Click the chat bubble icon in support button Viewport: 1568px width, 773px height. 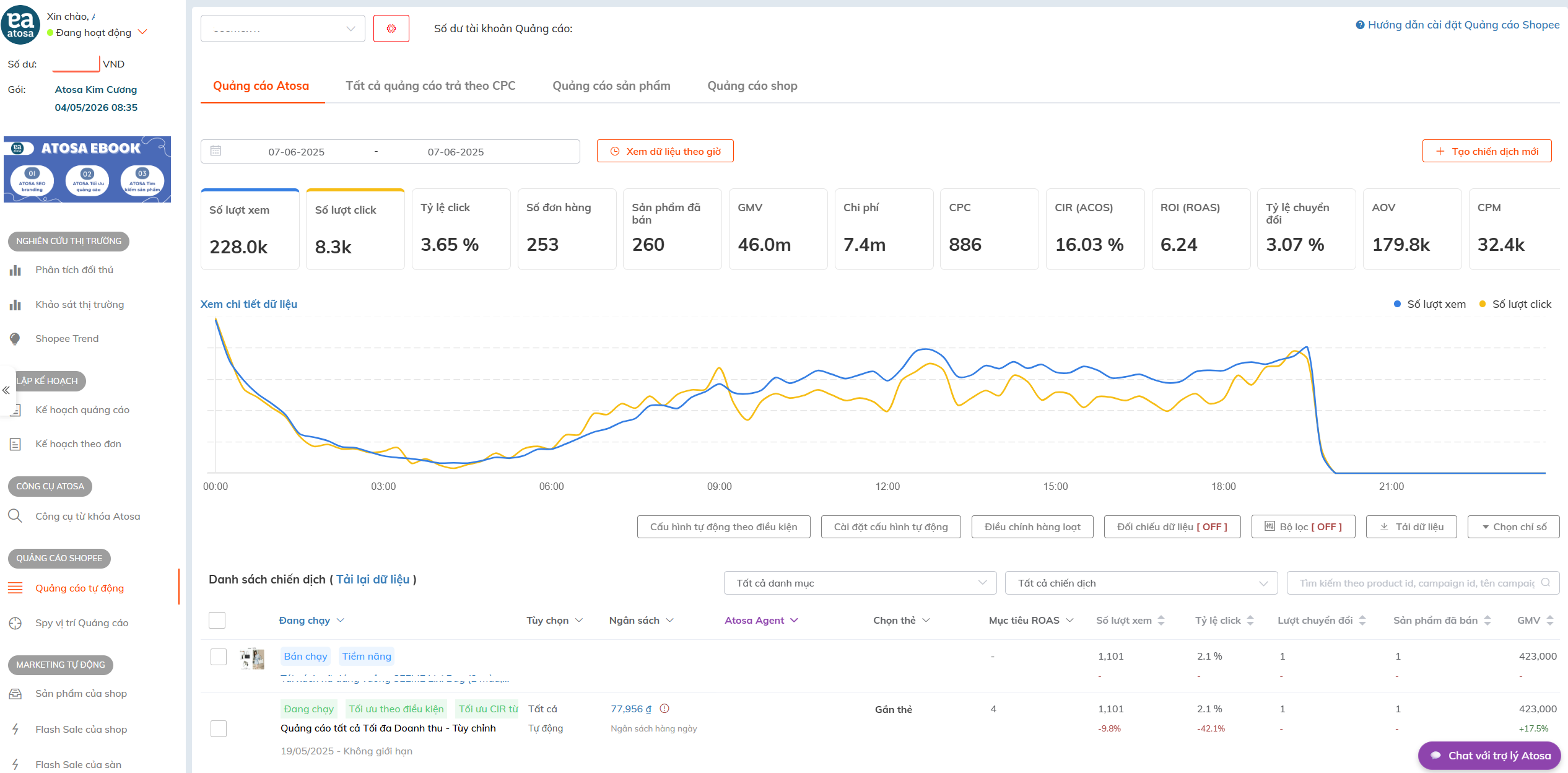1435,756
